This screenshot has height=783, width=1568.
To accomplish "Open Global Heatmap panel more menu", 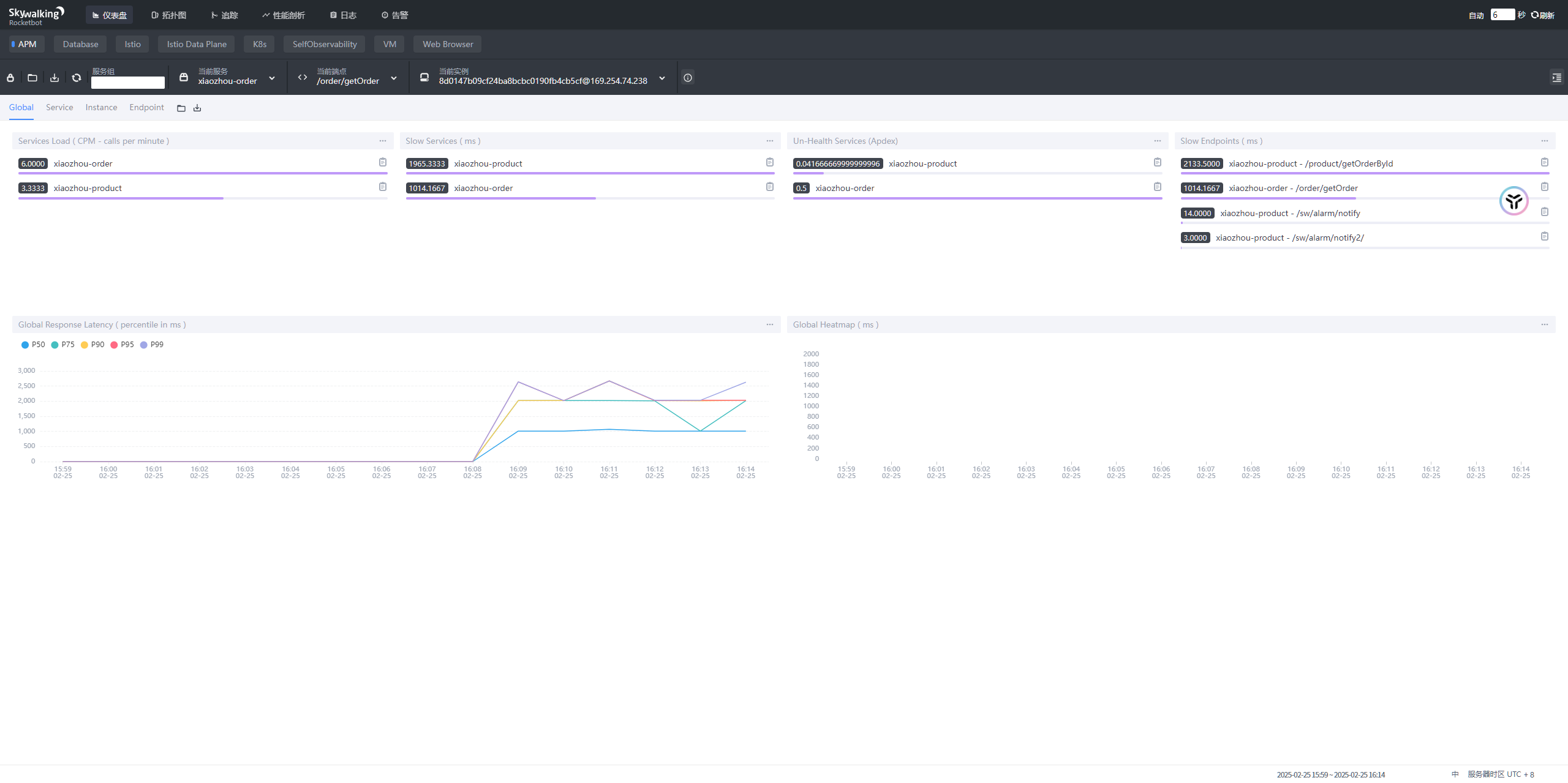I will point(1545,324).
